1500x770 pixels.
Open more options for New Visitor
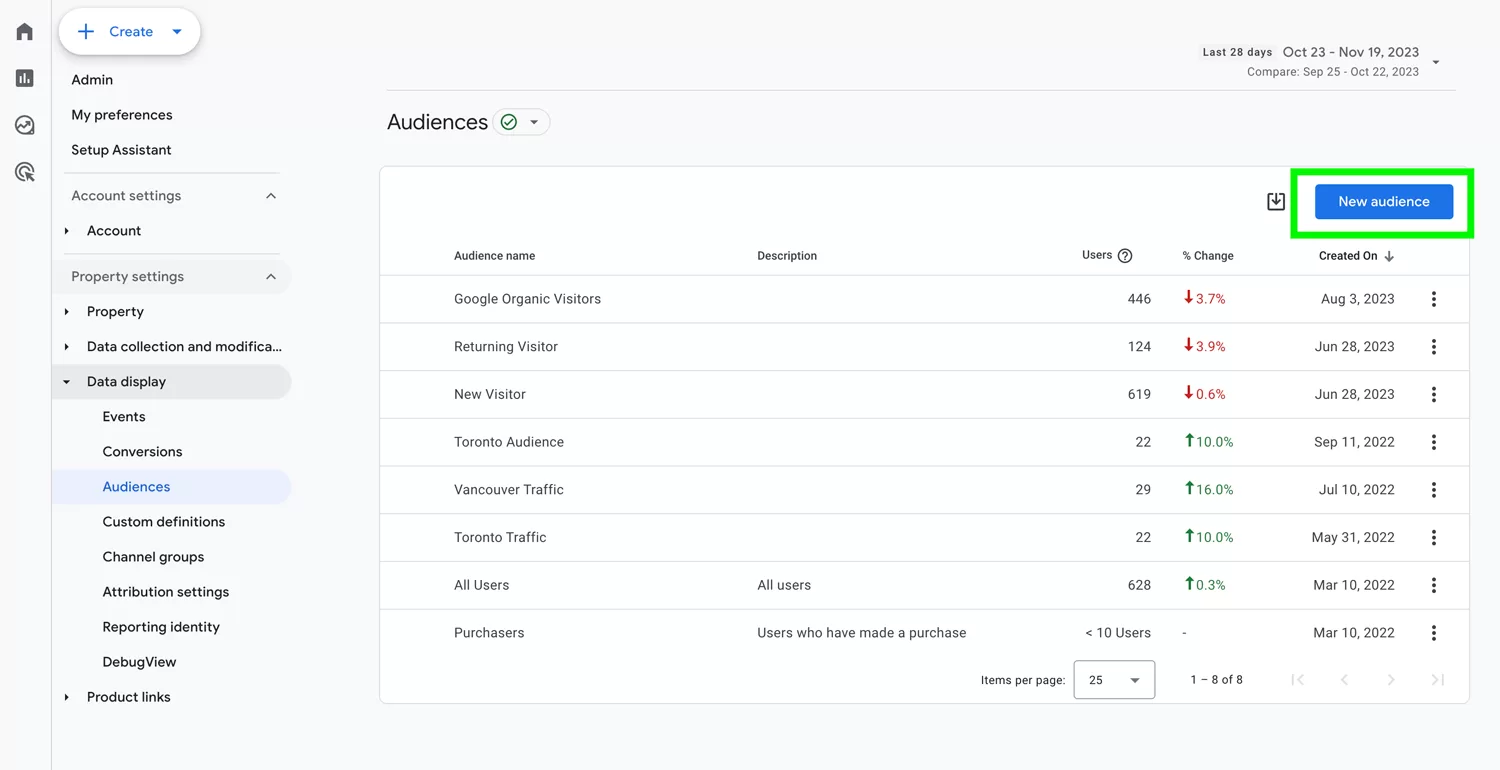pyautogui.click(x=1434, y=394)
